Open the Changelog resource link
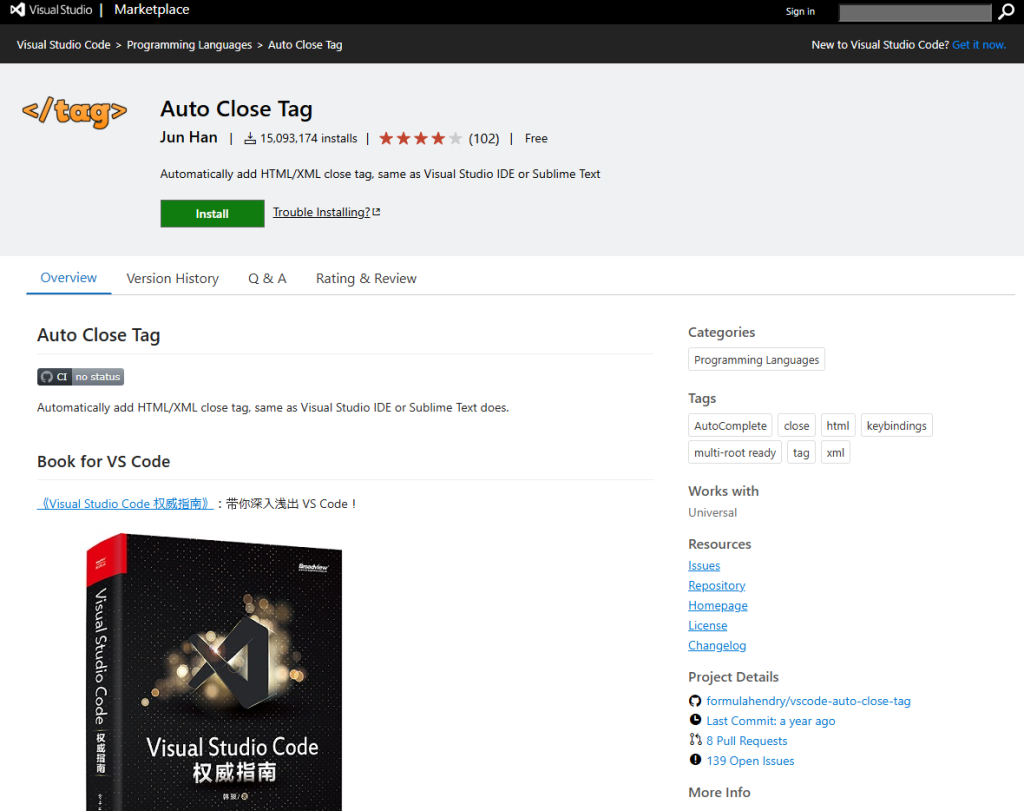This screenshot has width=1024, height=811. (717, 645)
